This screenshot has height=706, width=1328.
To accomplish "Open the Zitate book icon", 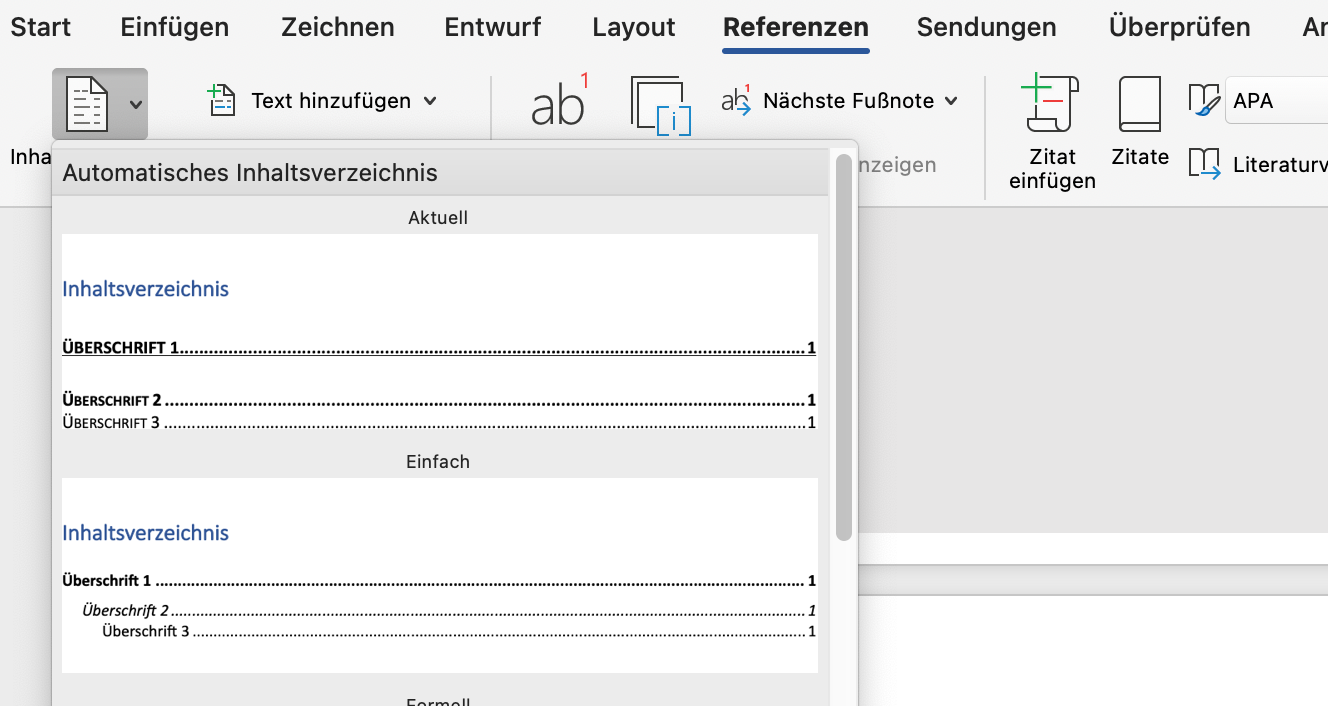I will click(x=1139, y=104).
